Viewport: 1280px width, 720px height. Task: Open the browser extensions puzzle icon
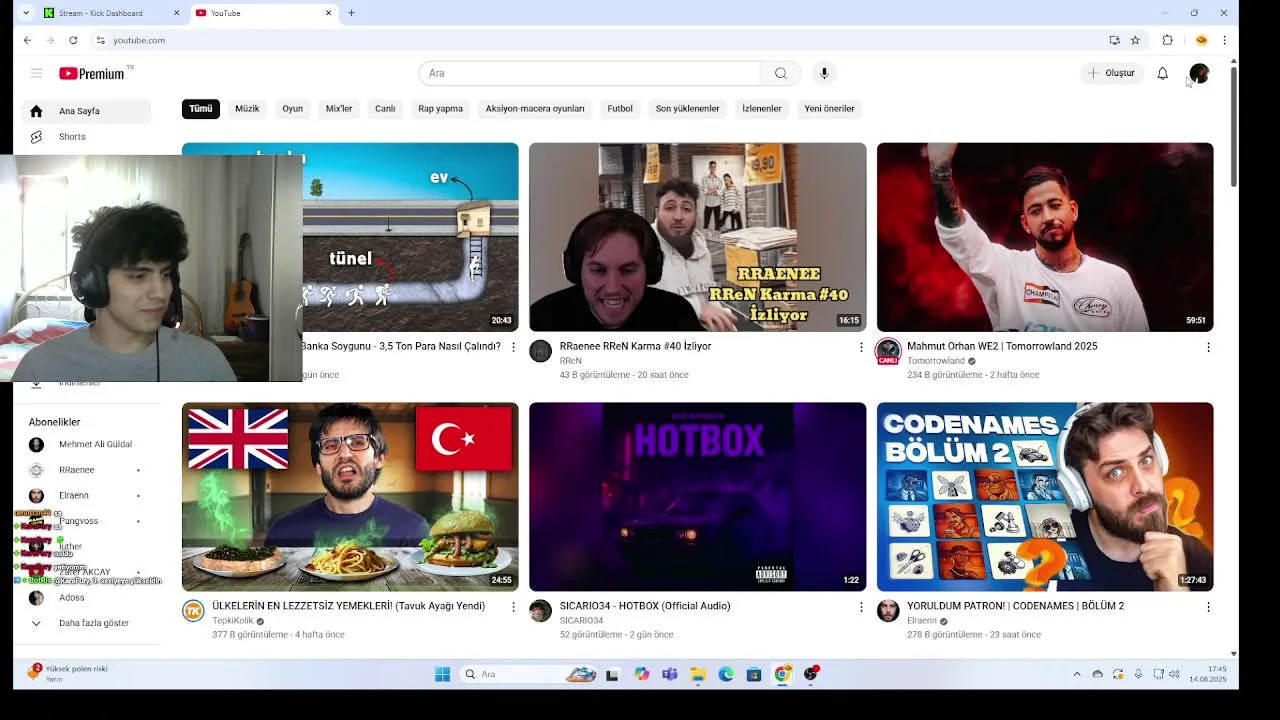pos(1167,40)
